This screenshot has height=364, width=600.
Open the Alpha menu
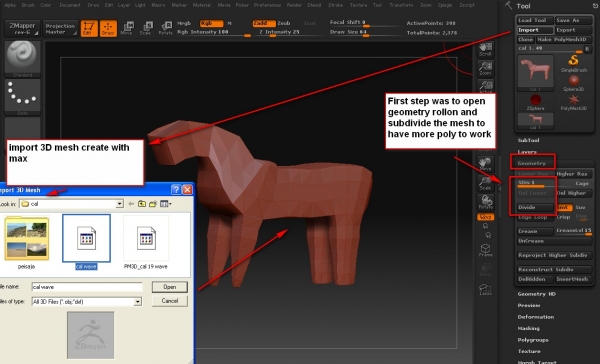pos(10,5)
